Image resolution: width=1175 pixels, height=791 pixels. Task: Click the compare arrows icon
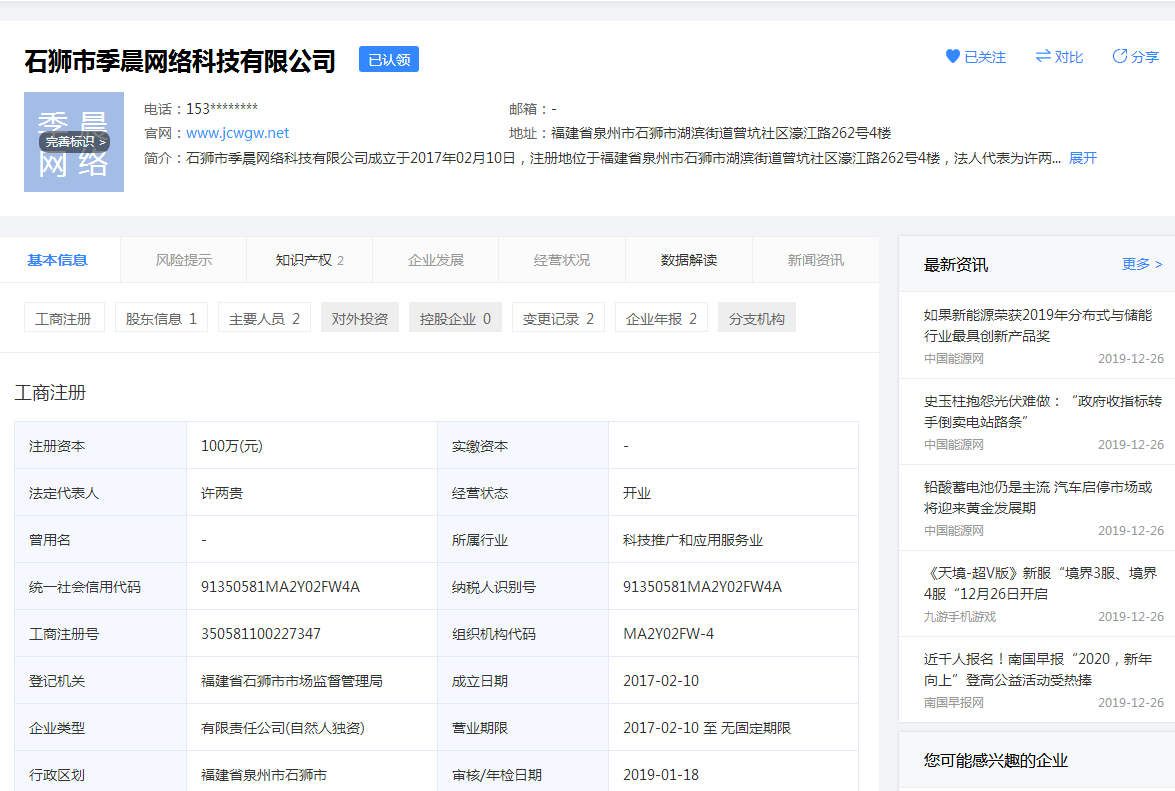(1043, 57)
